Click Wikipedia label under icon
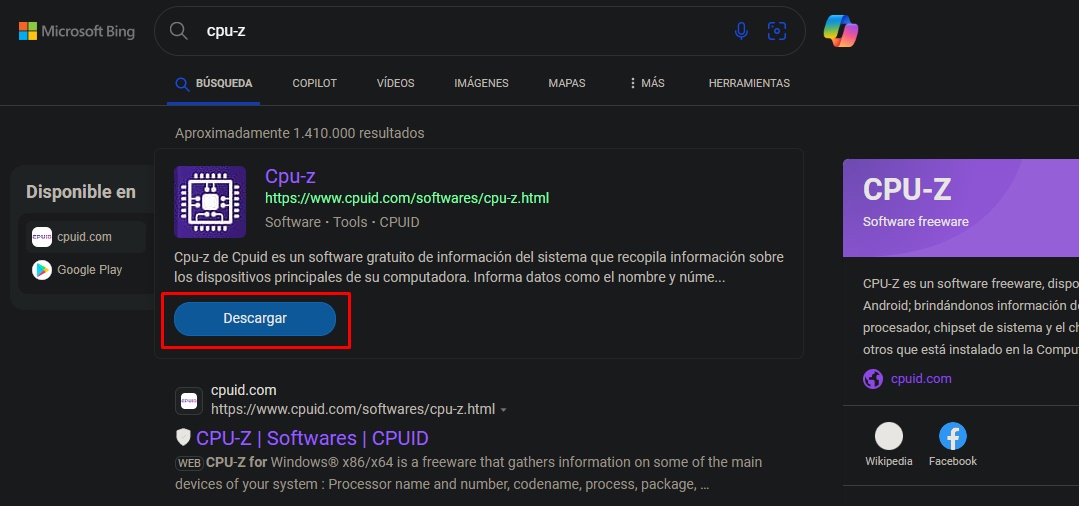Screen dimensions: 1079x506 (889, 461)
